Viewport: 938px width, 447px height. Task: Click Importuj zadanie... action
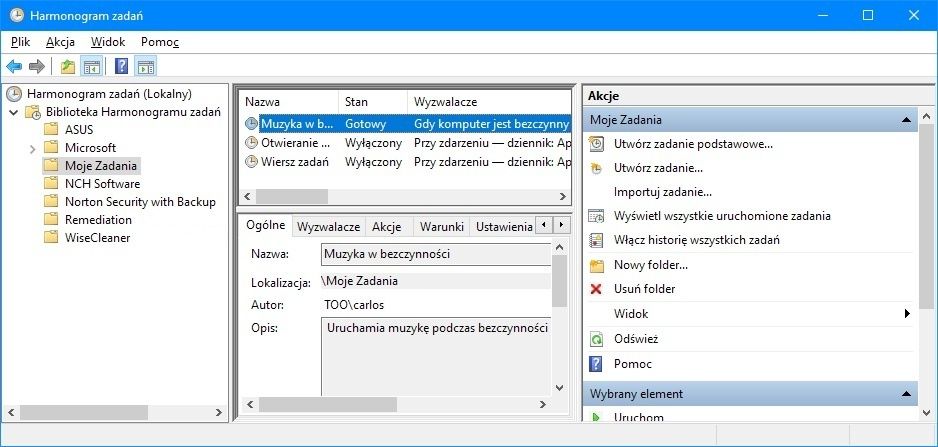662,192
